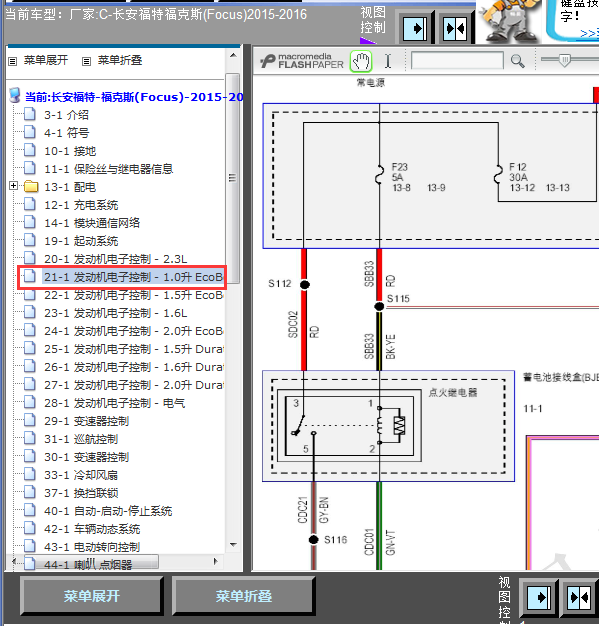Click the top view control expand-right arrow icon
The height and width of the screenshot is (626, 599).
416,28
